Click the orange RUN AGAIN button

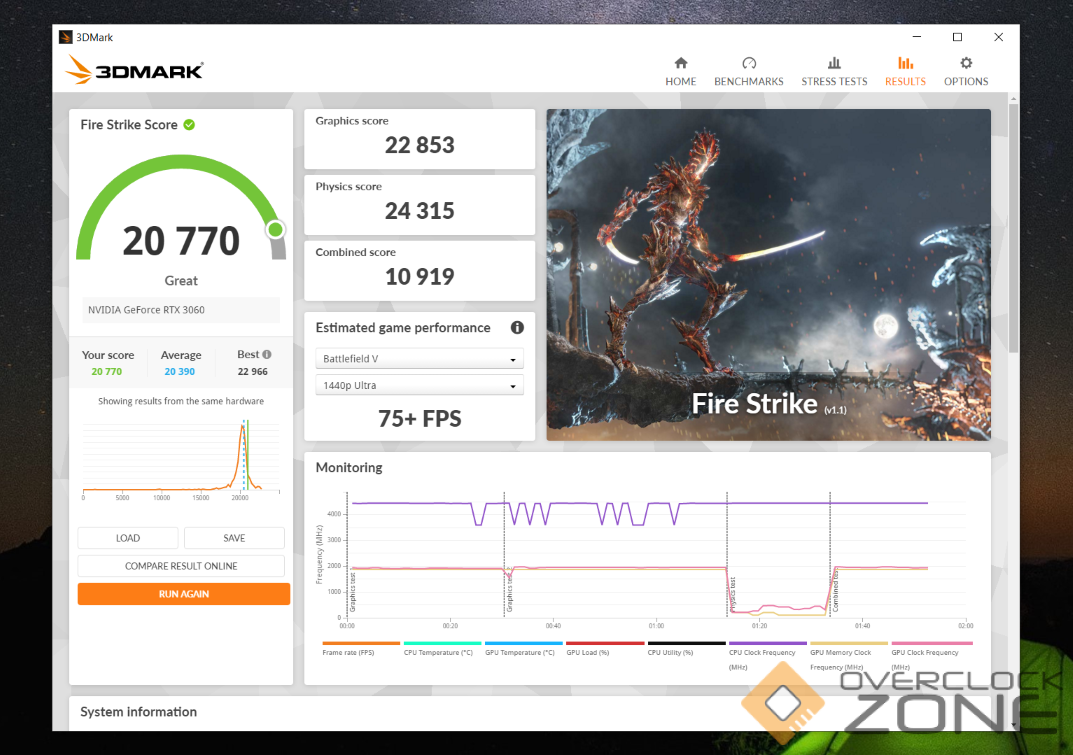click(x=183, y=594)
